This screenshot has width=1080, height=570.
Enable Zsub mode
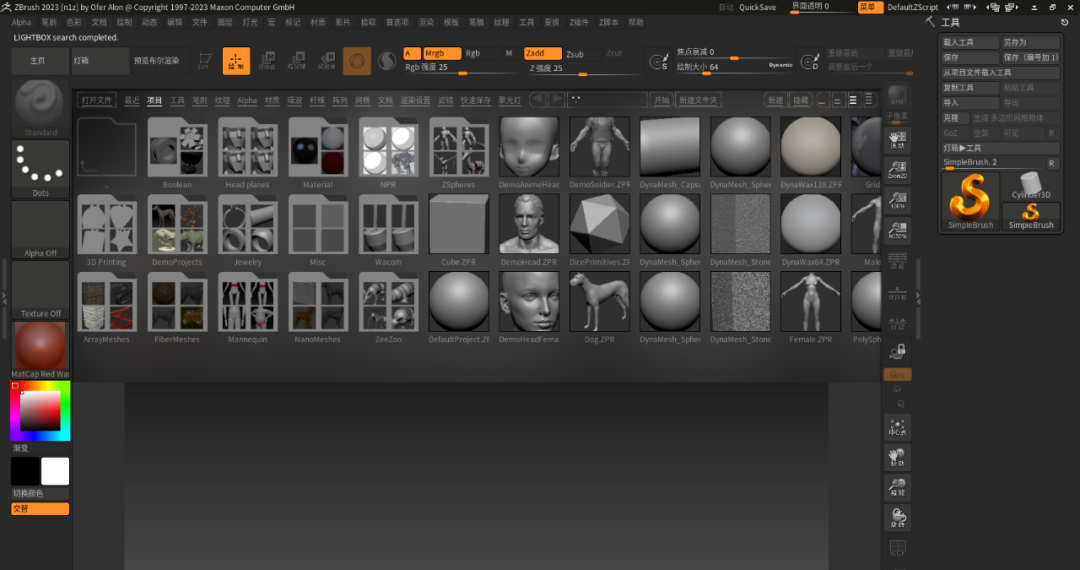[575, 54]
